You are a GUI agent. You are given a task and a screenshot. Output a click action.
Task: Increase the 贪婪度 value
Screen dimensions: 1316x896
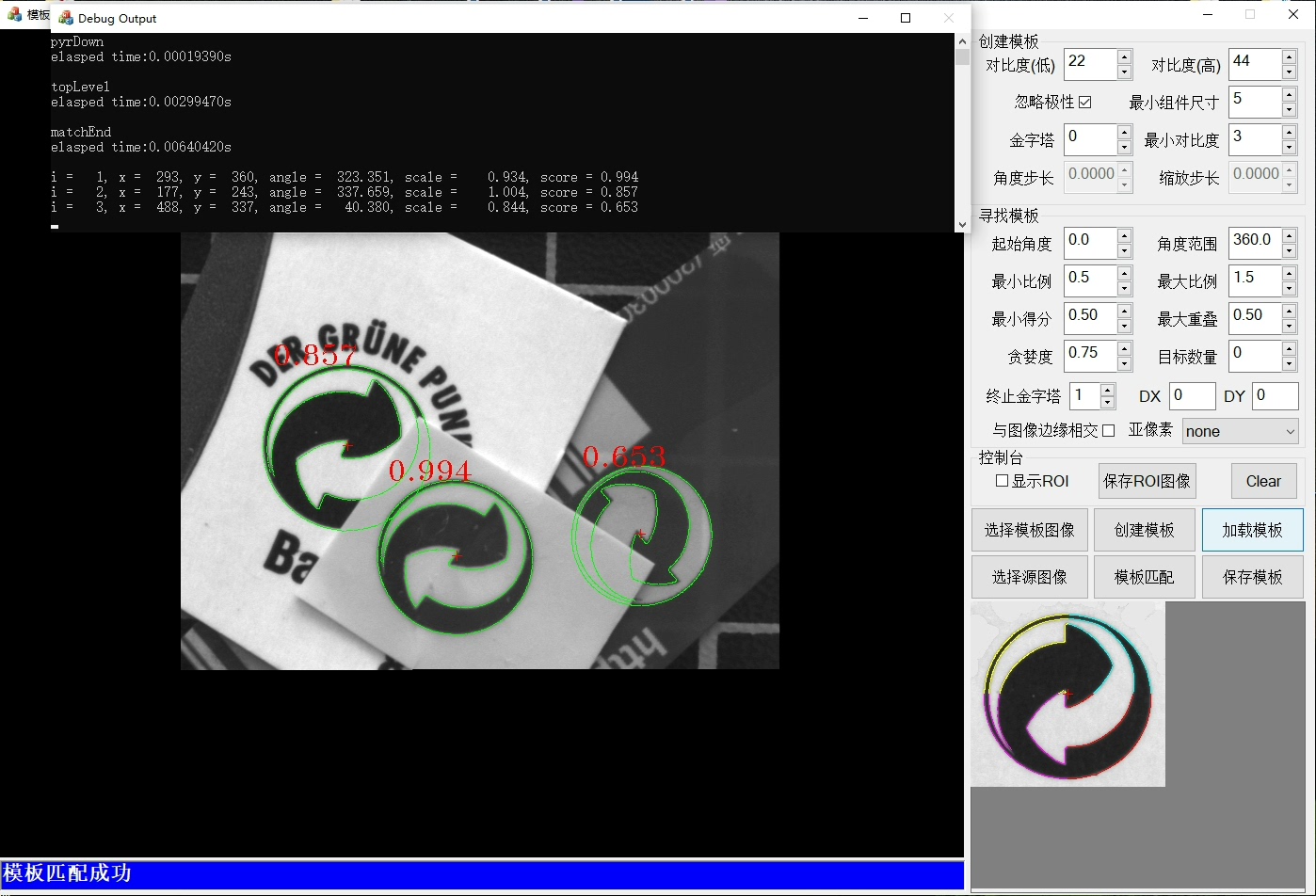[1124, 349]
